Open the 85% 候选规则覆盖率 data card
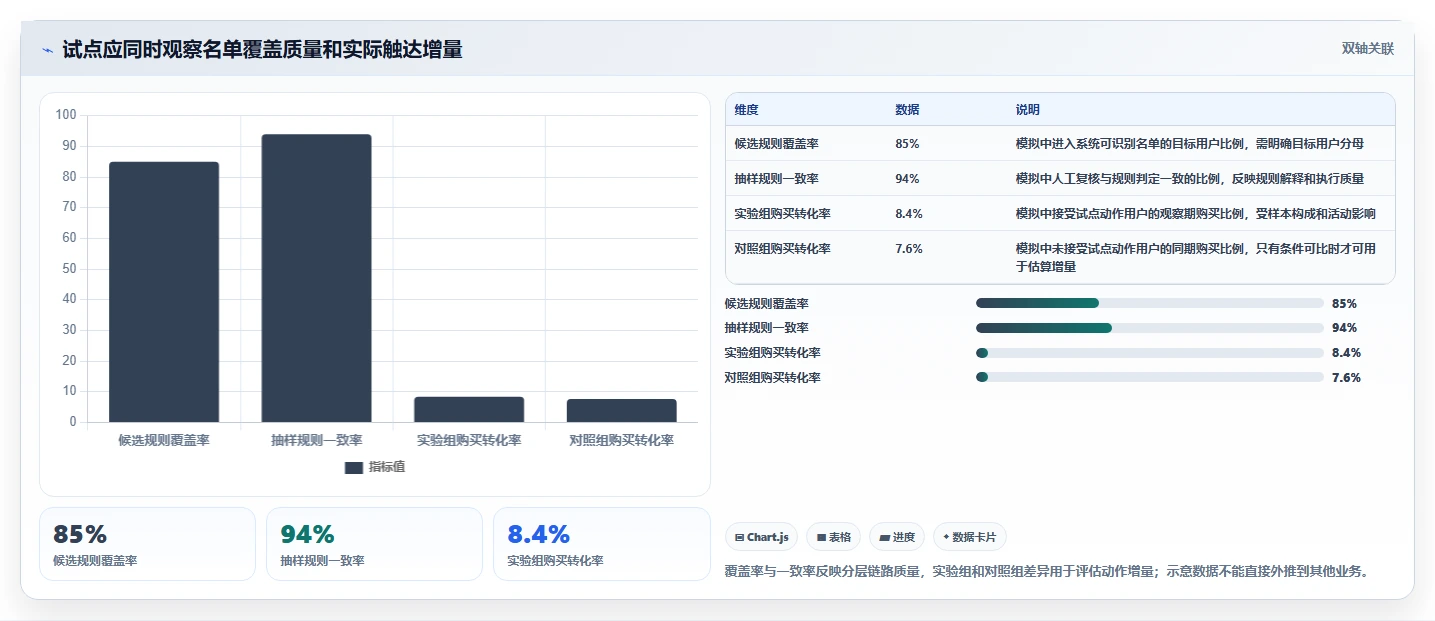 tap(148, 544)
